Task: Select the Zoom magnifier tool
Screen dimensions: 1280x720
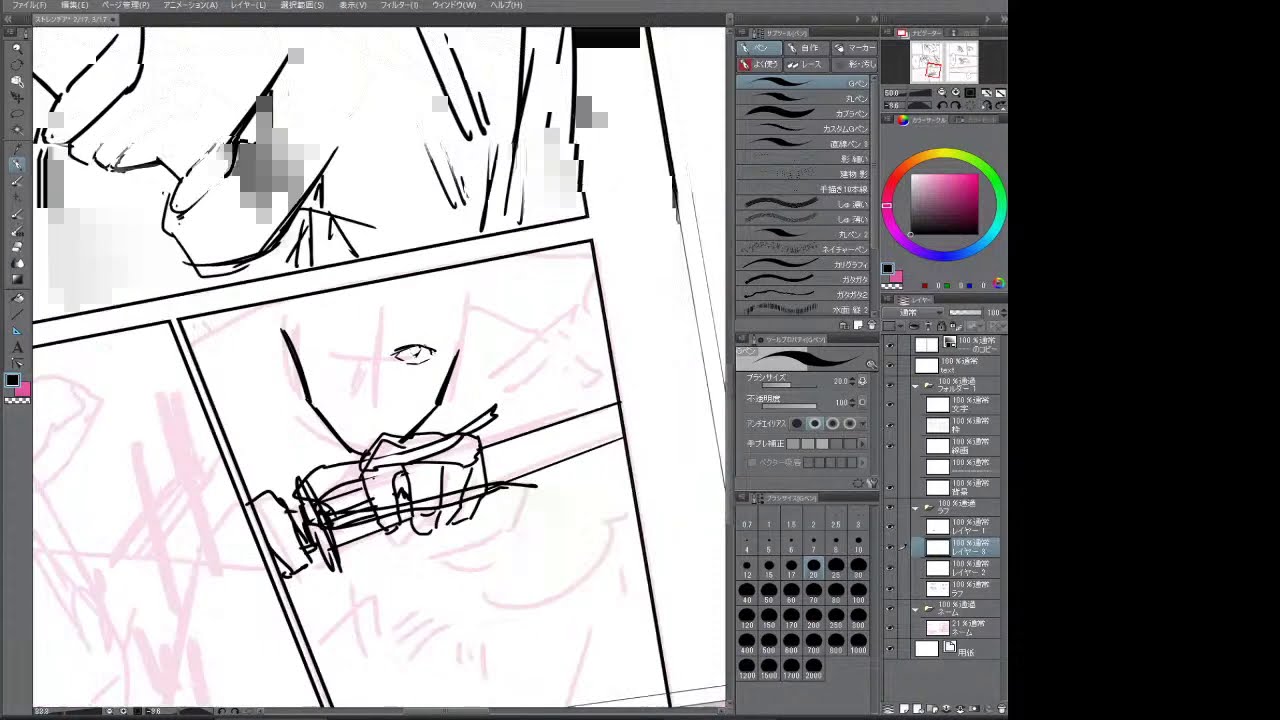Action: click(17, 48)
